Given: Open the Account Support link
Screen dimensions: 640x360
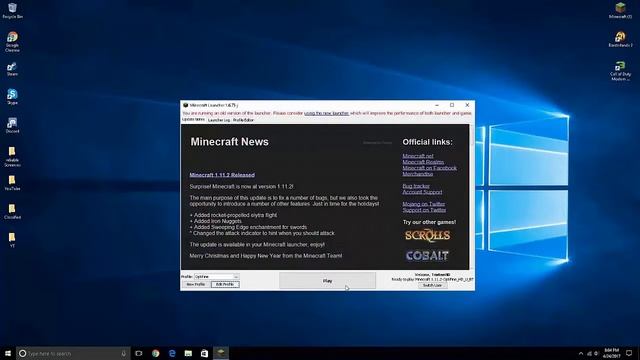Looking at the screenshot, I should tap(422, 192).
